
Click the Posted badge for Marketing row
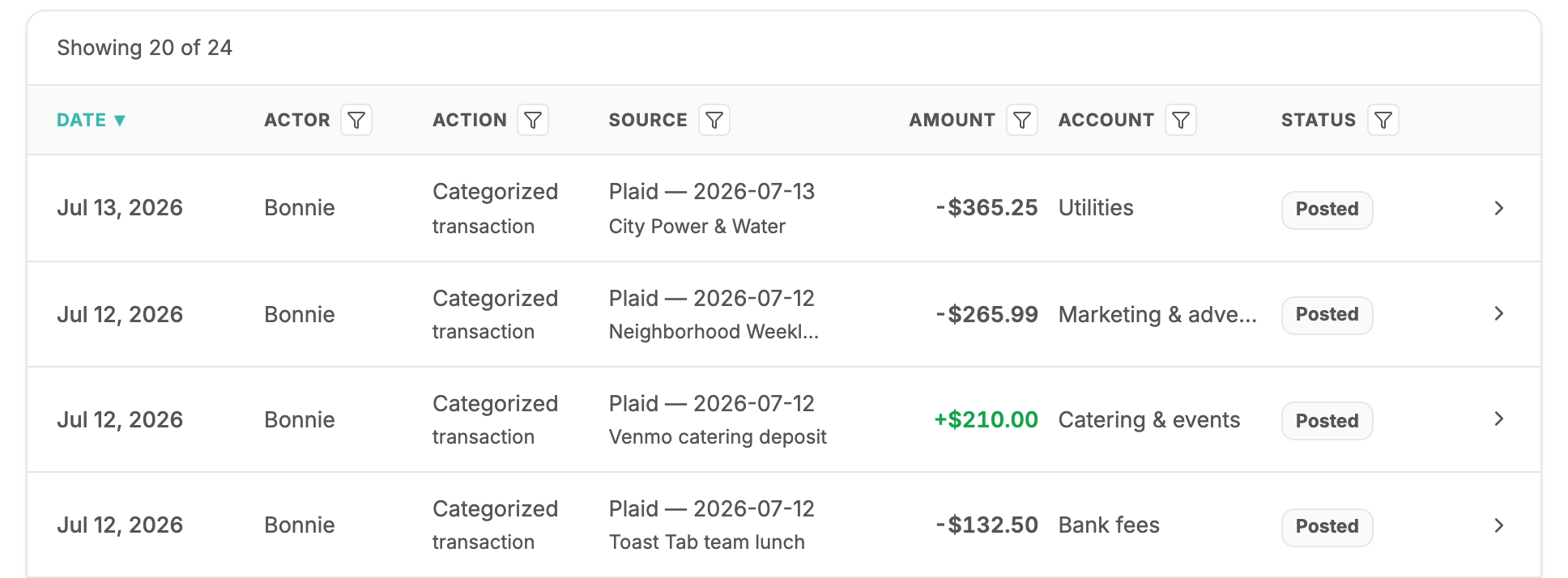[1327, 315]
